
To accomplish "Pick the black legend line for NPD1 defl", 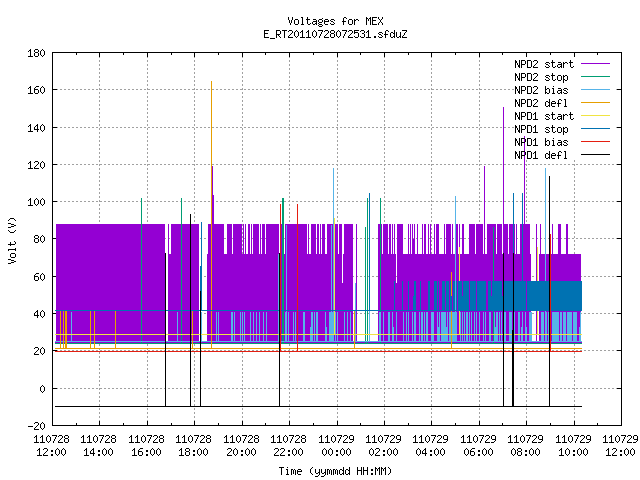I will pyautogui.click(x=595, y=155).
